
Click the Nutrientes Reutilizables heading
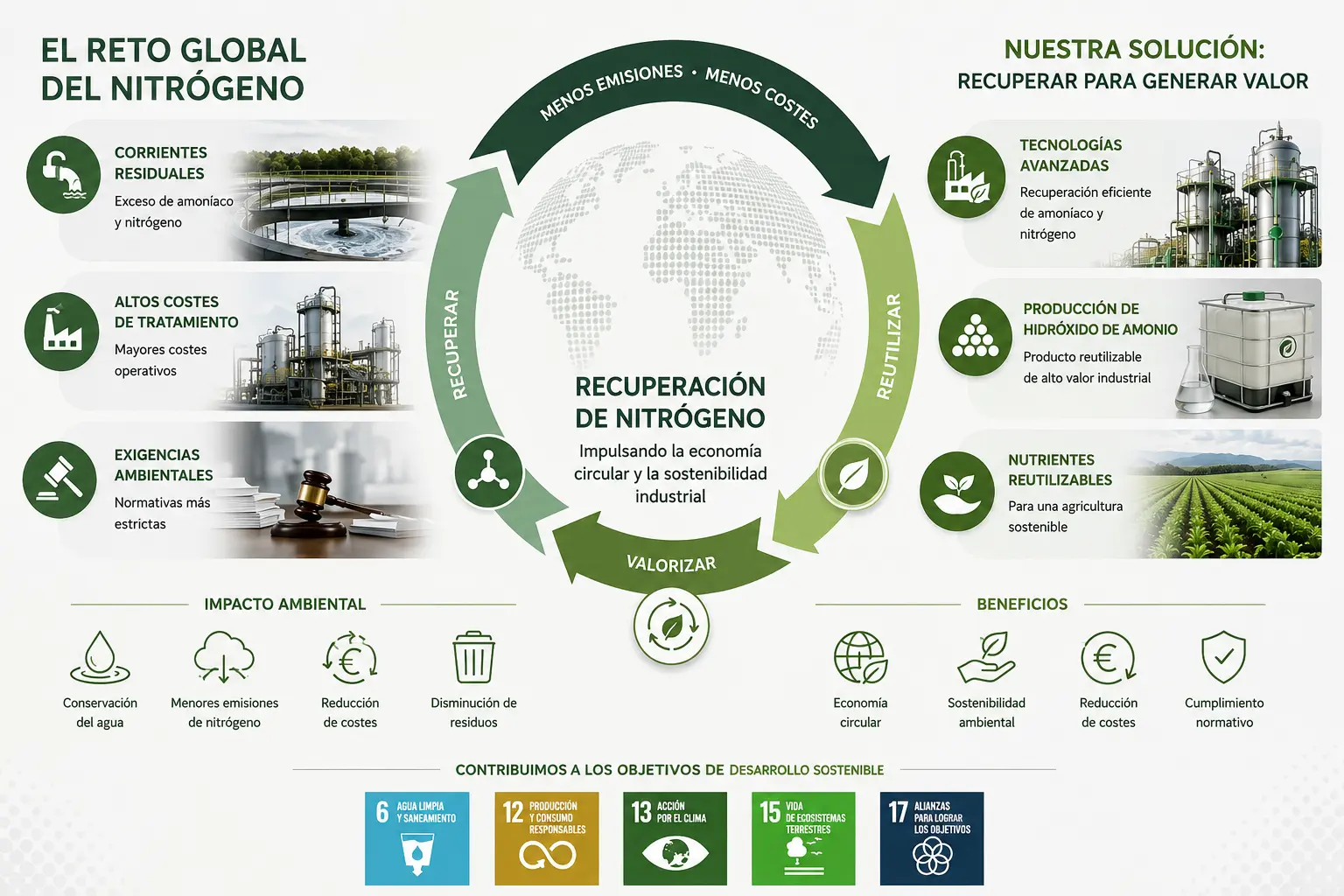click(x=1060, y=470)
